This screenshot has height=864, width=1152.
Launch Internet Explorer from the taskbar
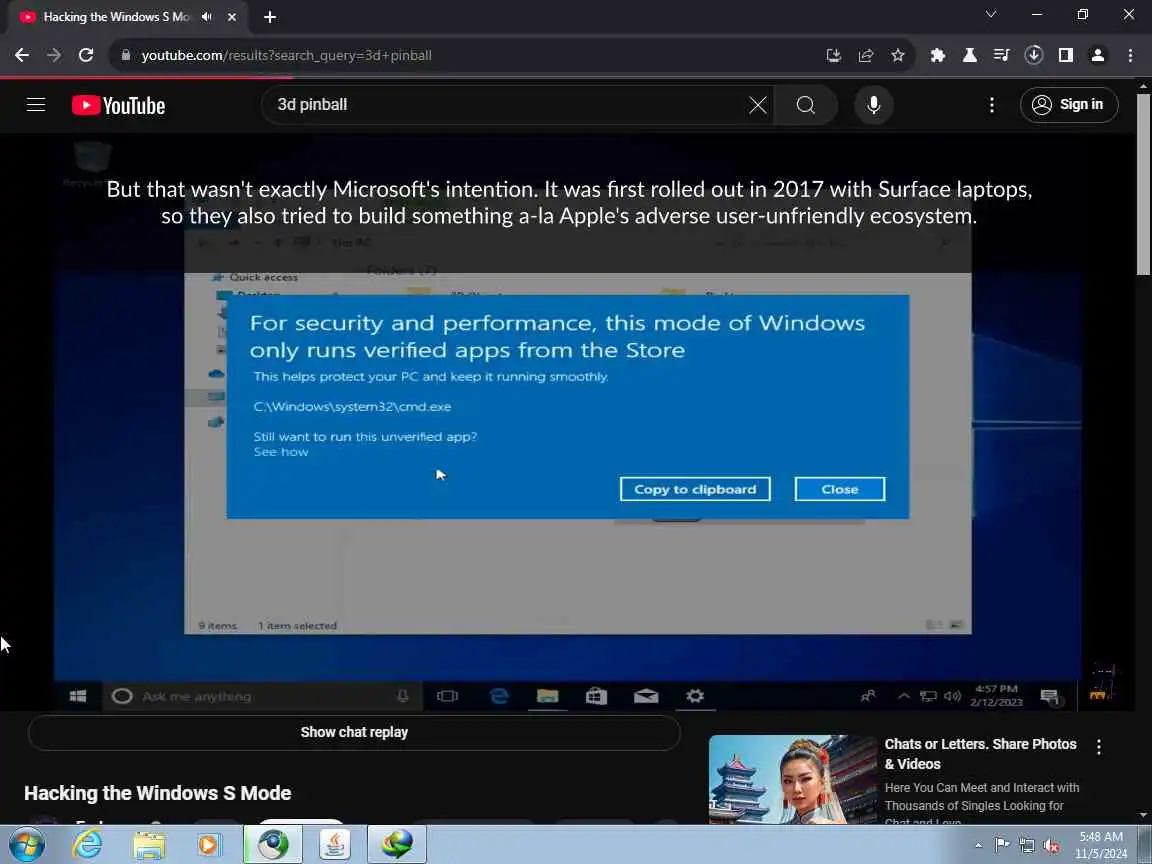87,845
